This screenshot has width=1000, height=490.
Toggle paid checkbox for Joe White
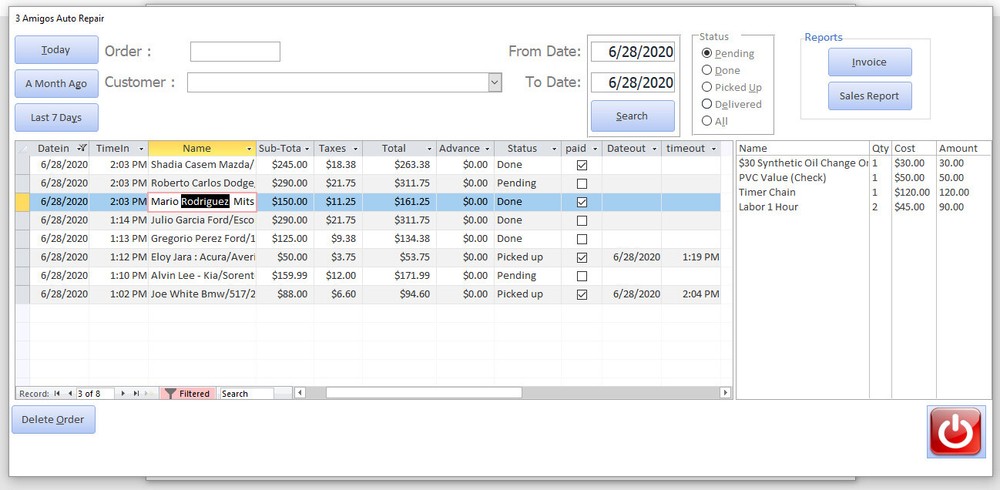pos(582,295)
